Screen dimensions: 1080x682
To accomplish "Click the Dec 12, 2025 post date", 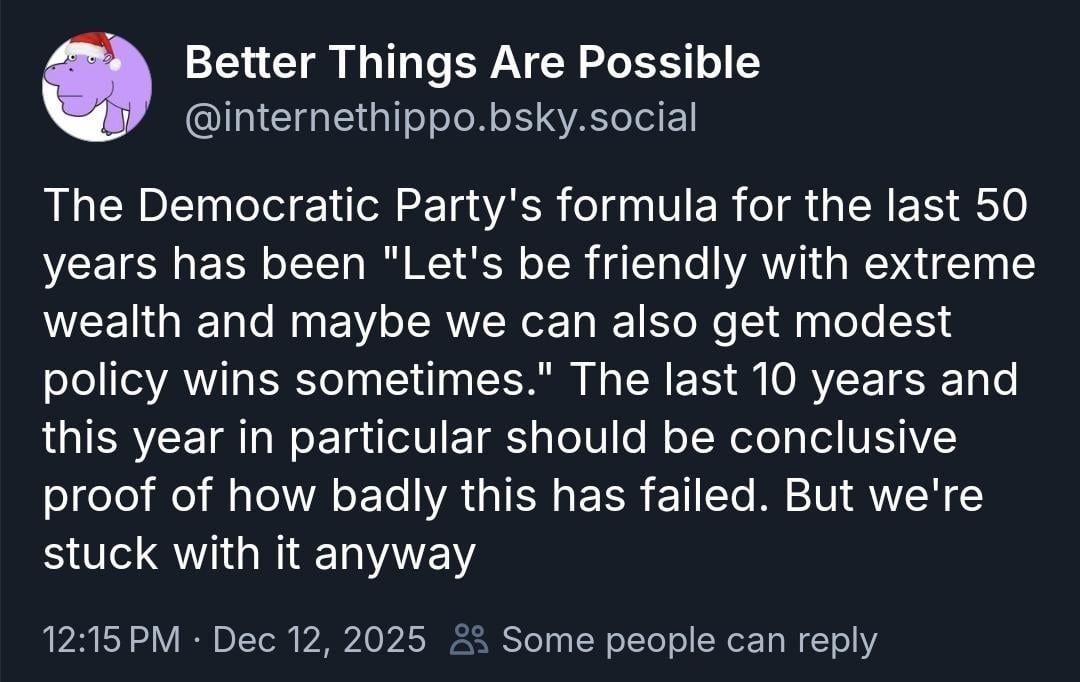I will click(320, 639).
